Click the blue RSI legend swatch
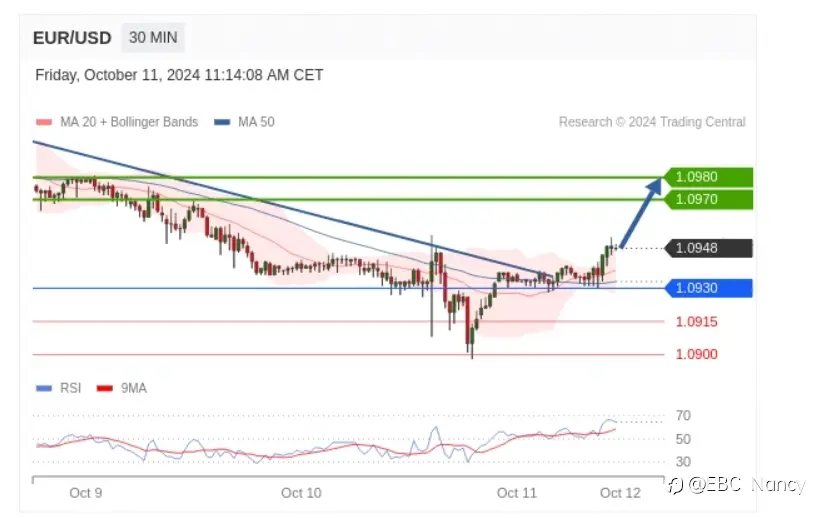 [x=44, y=388]
